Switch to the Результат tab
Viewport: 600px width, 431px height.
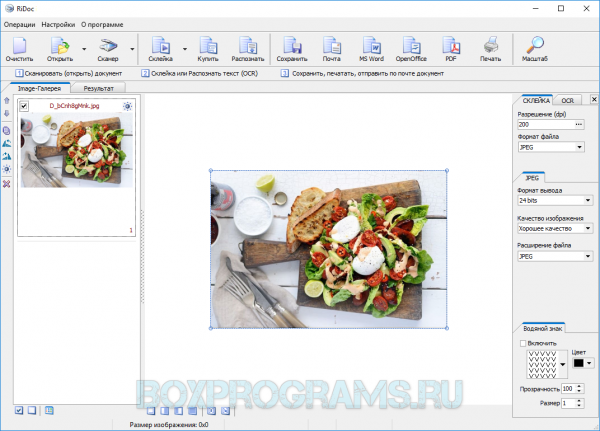98,88
